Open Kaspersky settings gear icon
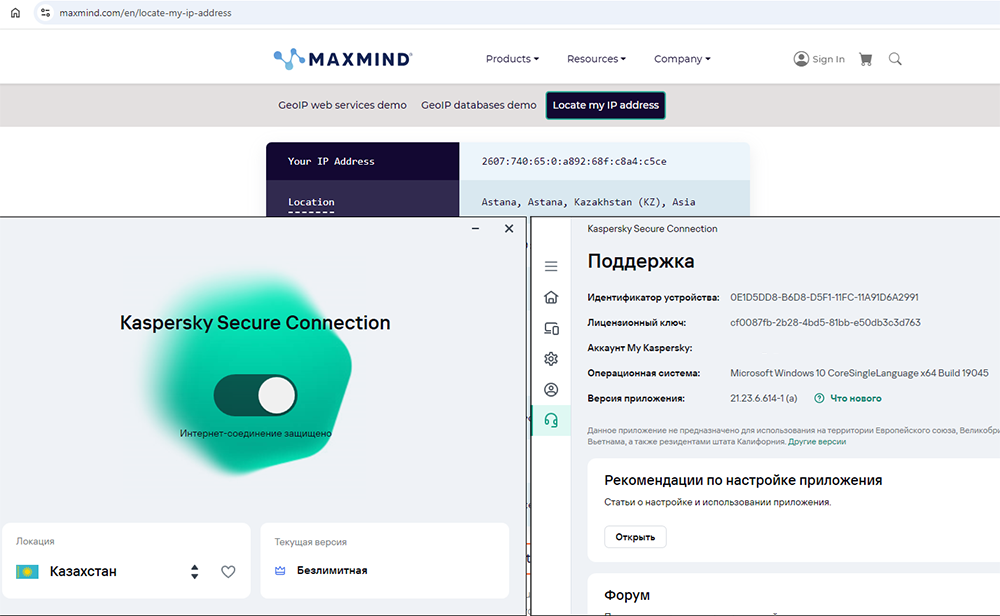 point(551,359)
